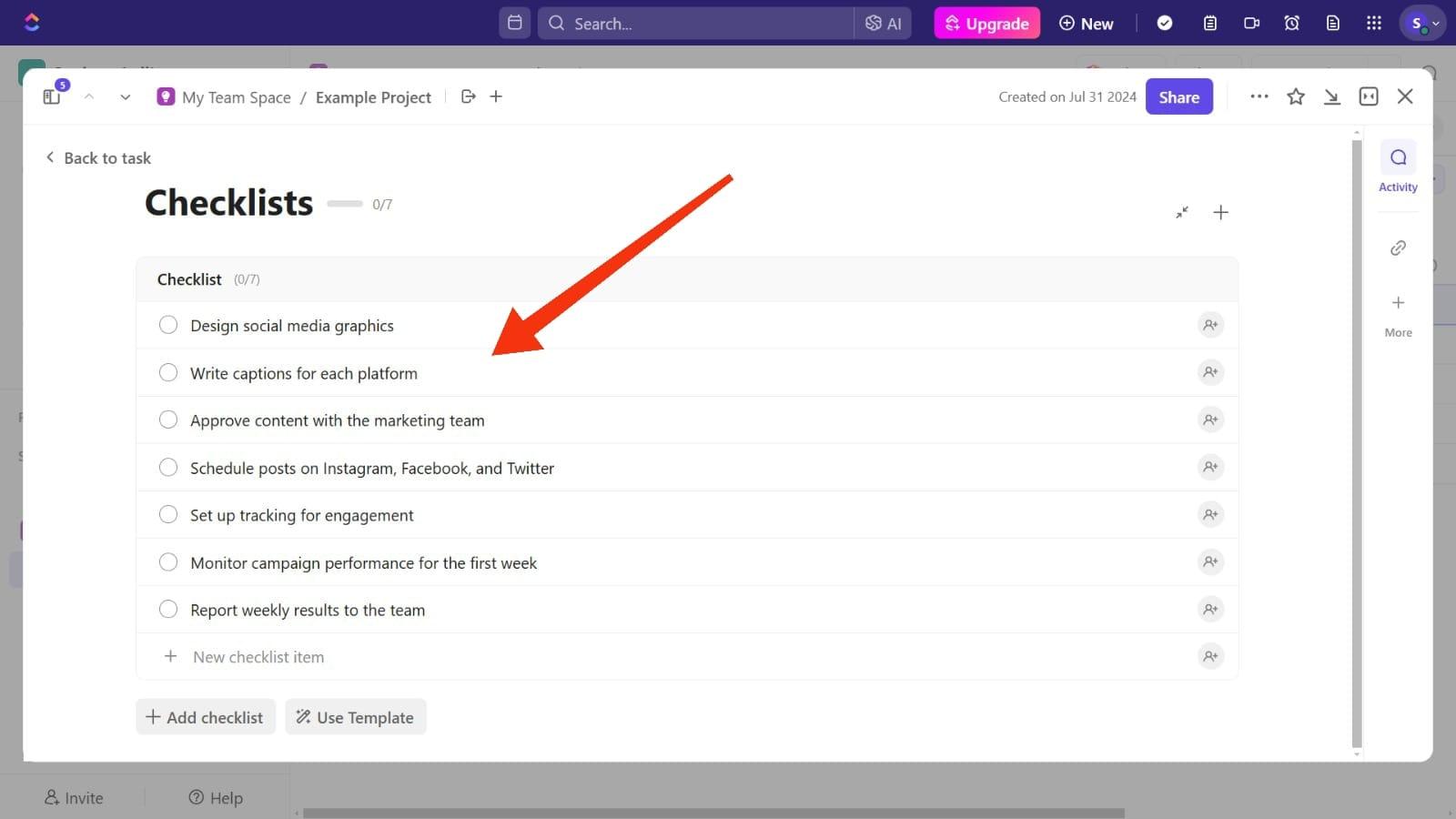Open the user avatar S dropdown

(1422, 23)
